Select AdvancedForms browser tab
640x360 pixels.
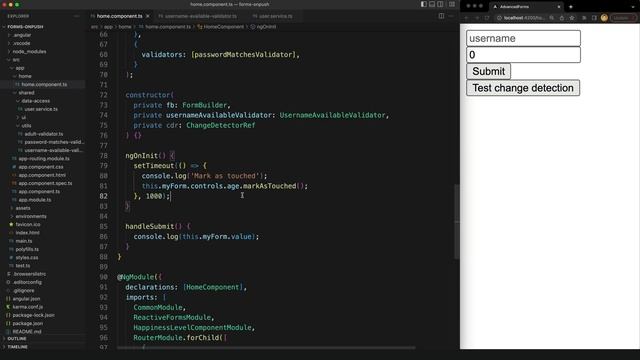pyautogui.click(x=527, y=7)
